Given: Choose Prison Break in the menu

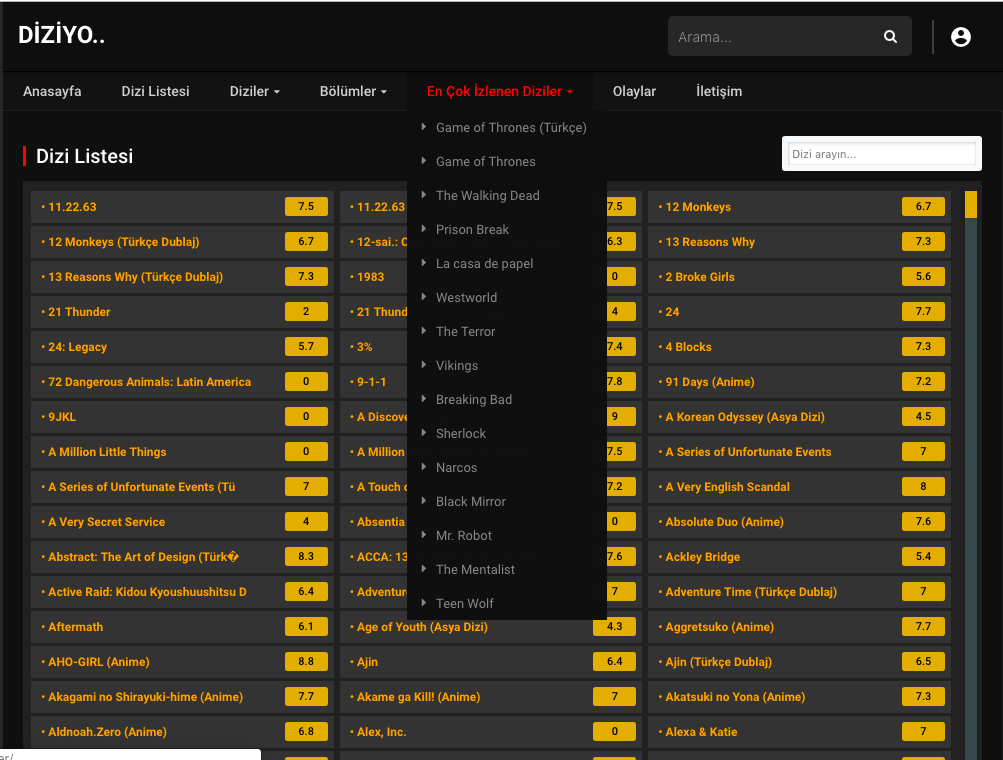Looking at the screenshot, I should tap(472, 229).
